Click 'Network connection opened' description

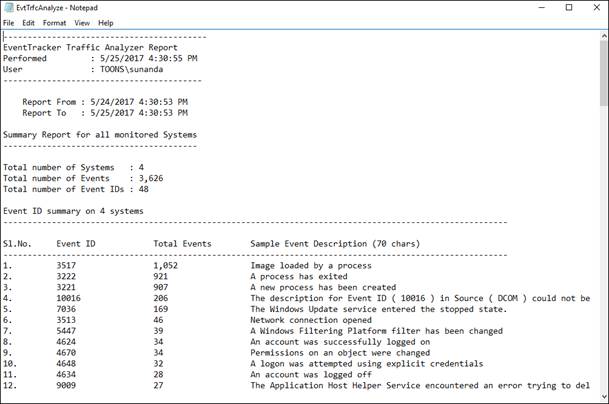point(311,320)
